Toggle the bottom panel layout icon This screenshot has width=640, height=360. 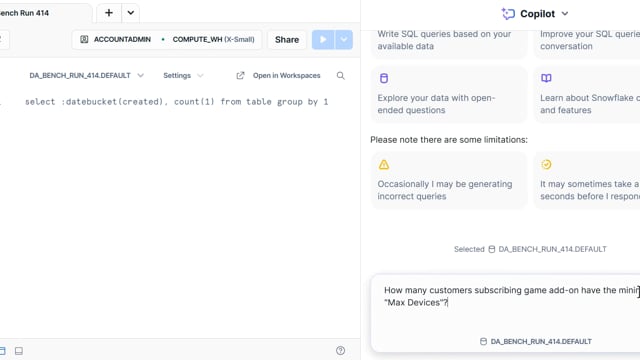[19, 351]
